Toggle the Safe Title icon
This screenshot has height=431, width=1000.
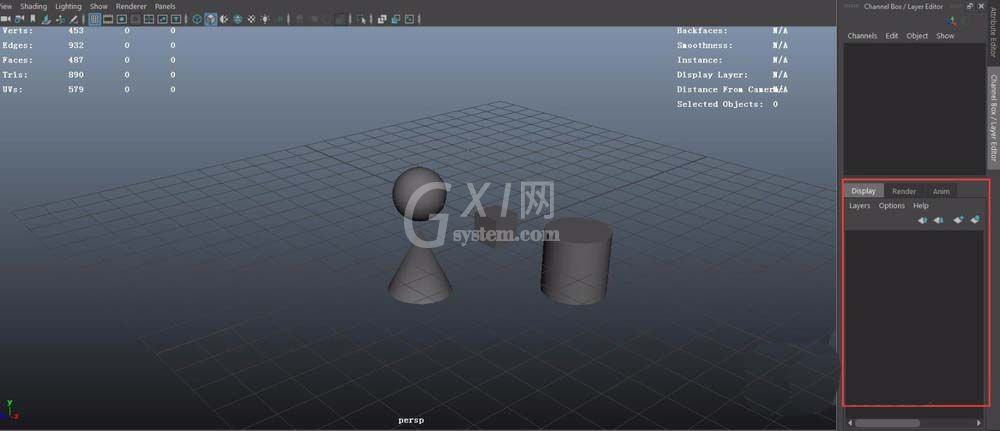click(176, 19)
